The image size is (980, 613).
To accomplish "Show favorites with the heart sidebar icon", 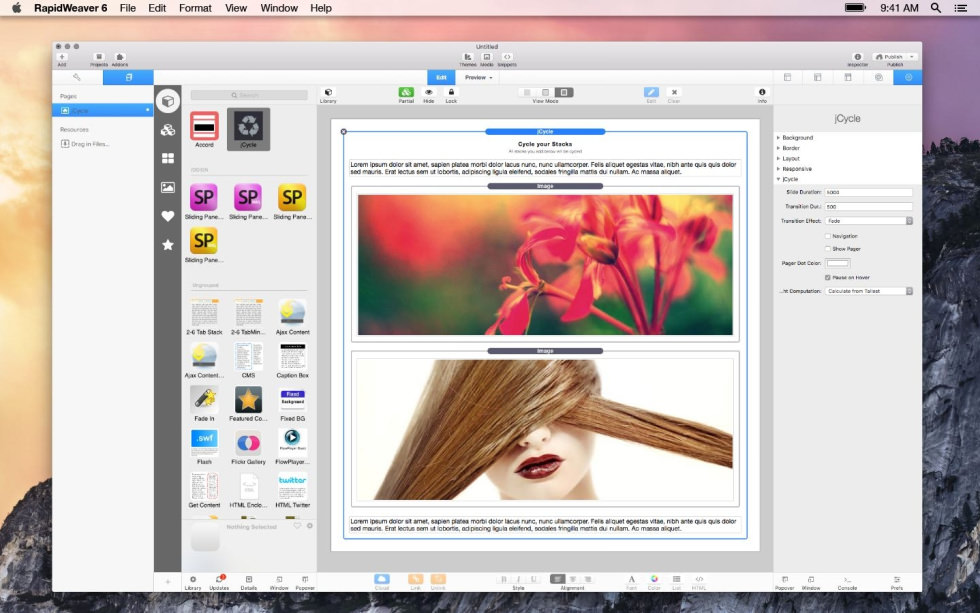I will tap(168, 216).
